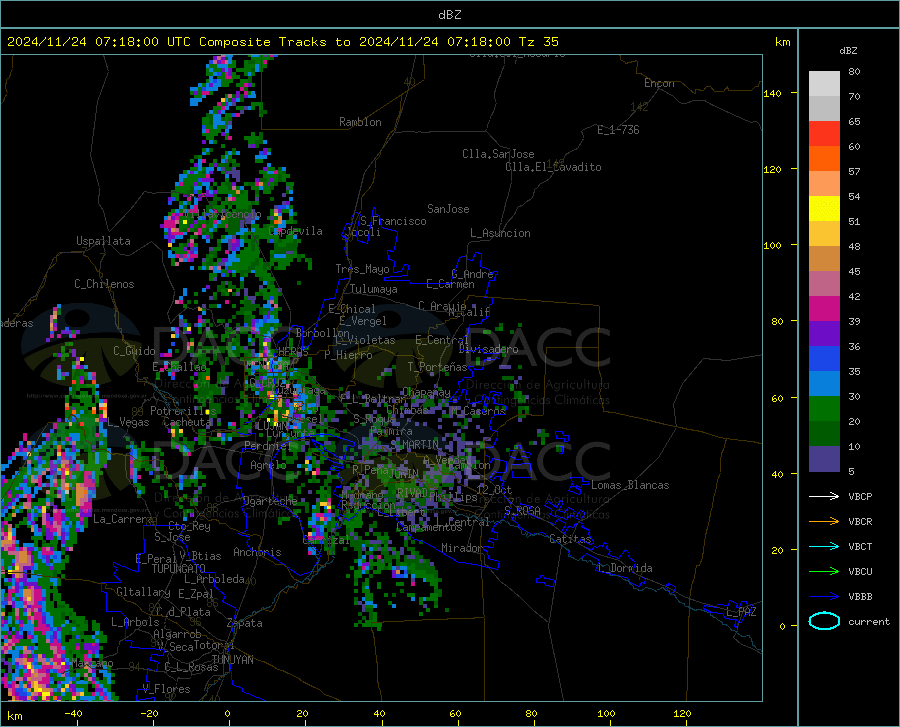The height and width of the screenshot is (727, 900).
Task: Select the magenta 39 dBZ legend swatch
Action: point(824,309)
